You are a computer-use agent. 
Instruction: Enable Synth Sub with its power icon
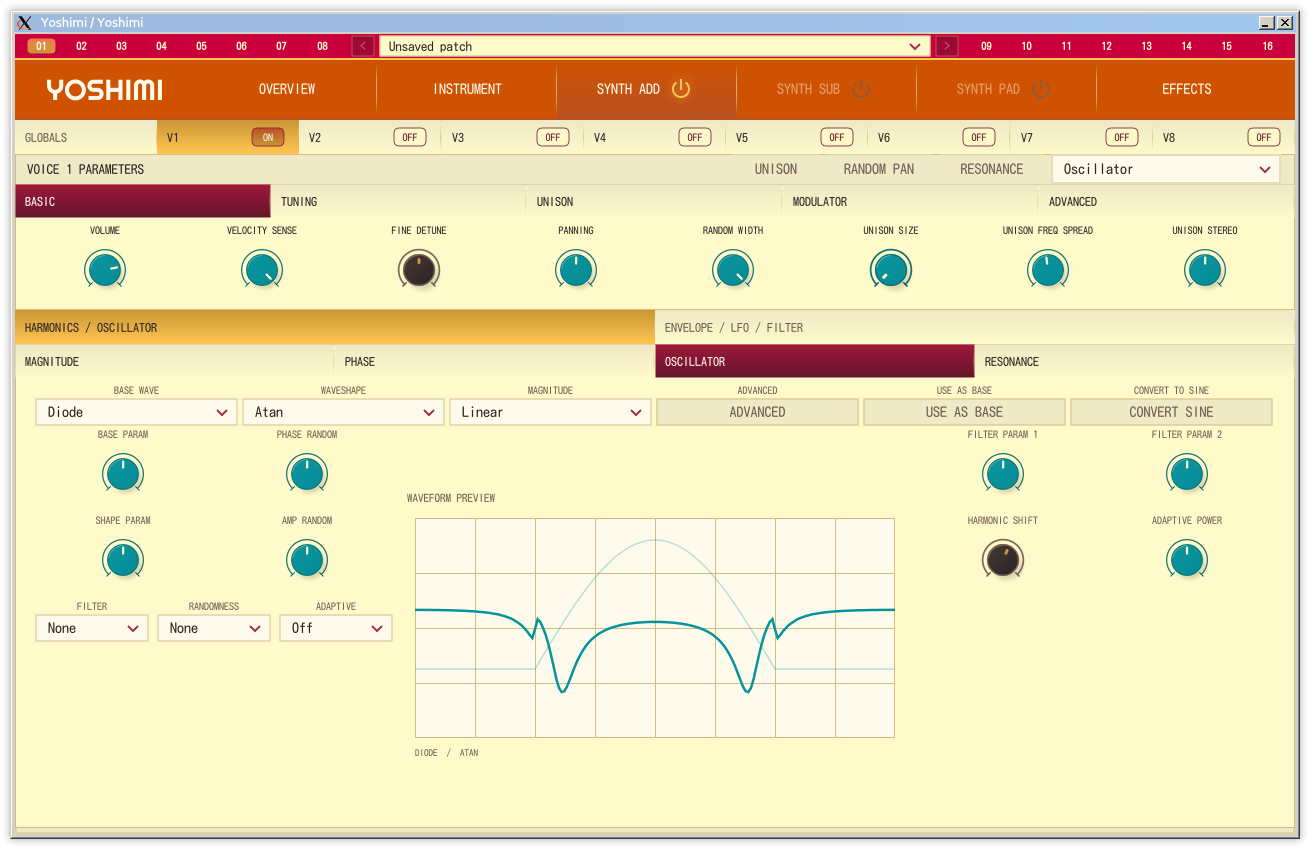[861, 89]
